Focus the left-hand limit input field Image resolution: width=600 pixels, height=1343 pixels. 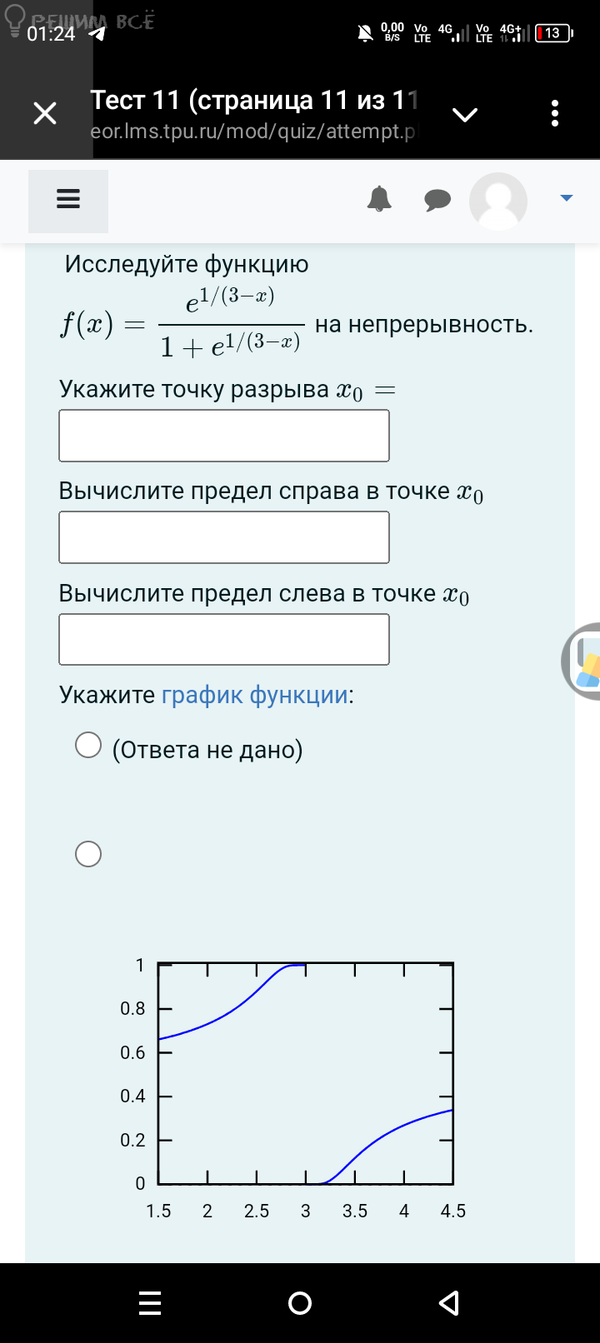click(x=224, y=639)
